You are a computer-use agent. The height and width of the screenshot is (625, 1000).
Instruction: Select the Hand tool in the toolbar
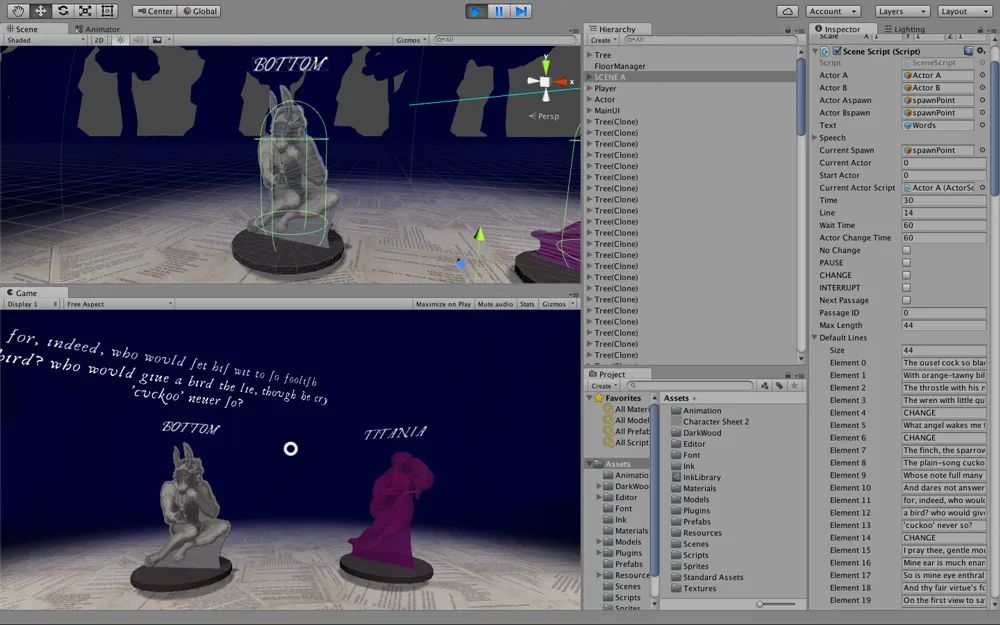[x=18, y=11]
